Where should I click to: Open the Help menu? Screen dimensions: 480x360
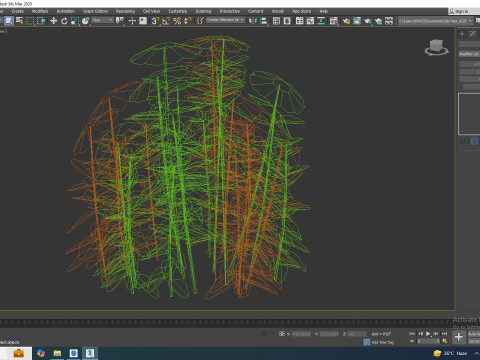coord(323,11)
